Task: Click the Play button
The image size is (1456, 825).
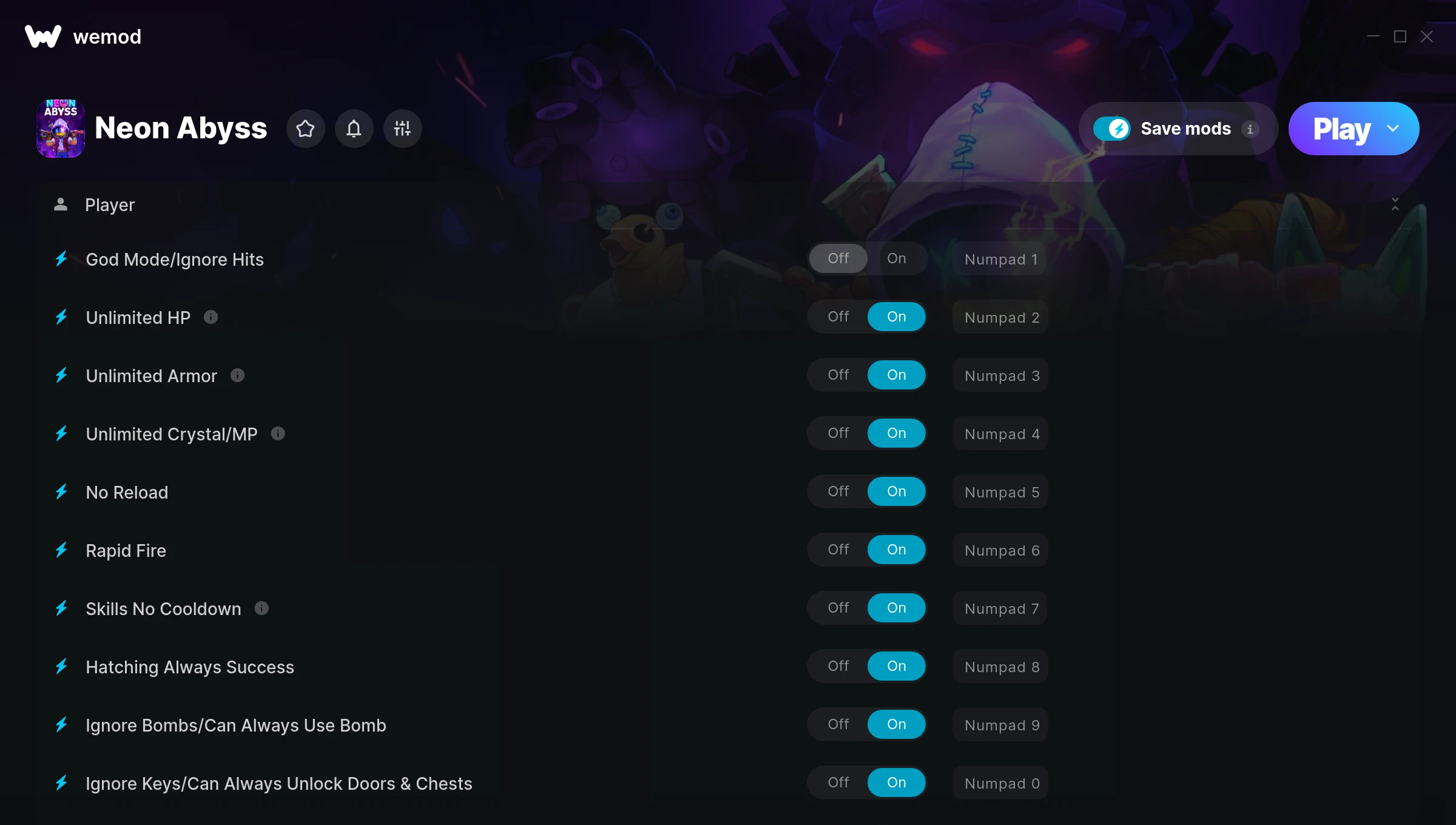Action: [x=1341, y=129]
